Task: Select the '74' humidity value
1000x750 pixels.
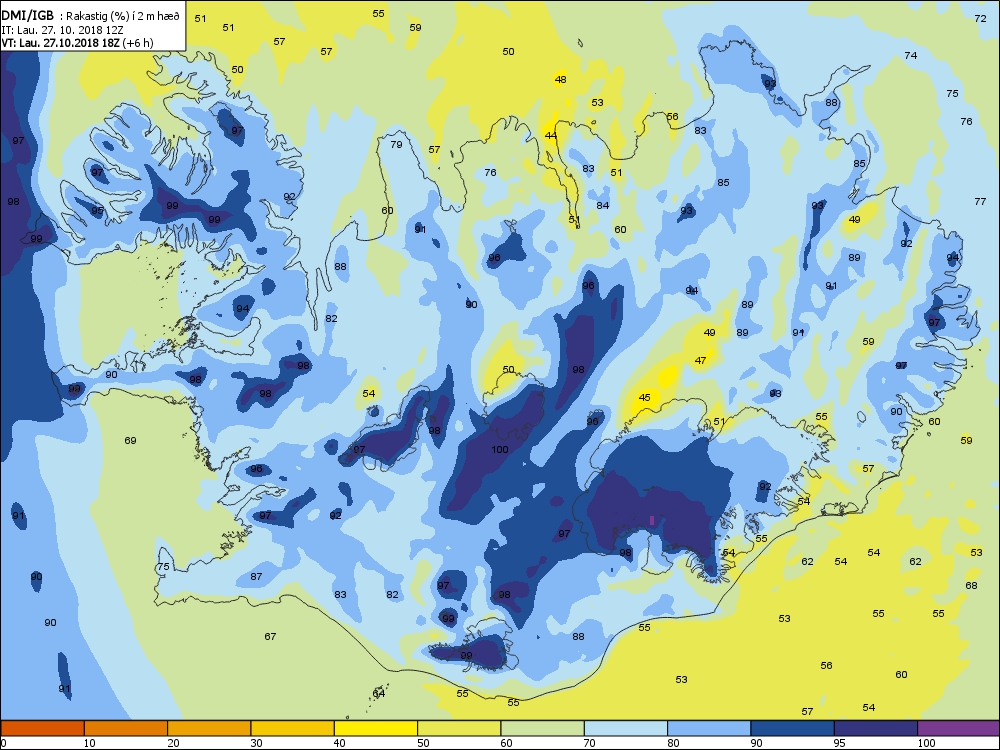Action: 911,55
